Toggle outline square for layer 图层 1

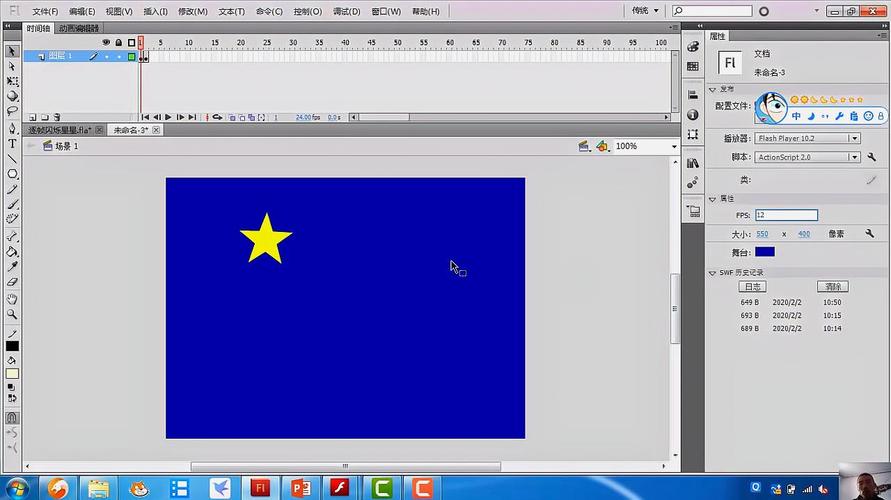click(131, 56)
